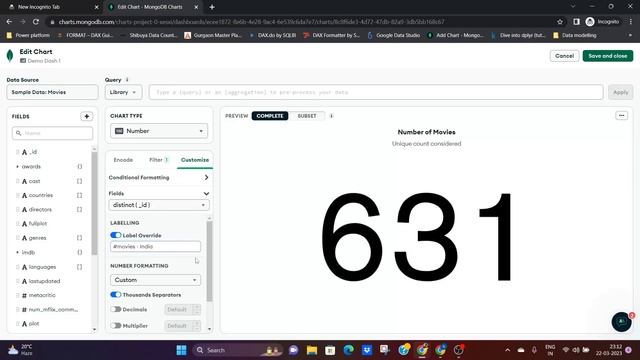Select the Customize tab
The height and width of the screenshot is (360, 640).
[195, 160]
